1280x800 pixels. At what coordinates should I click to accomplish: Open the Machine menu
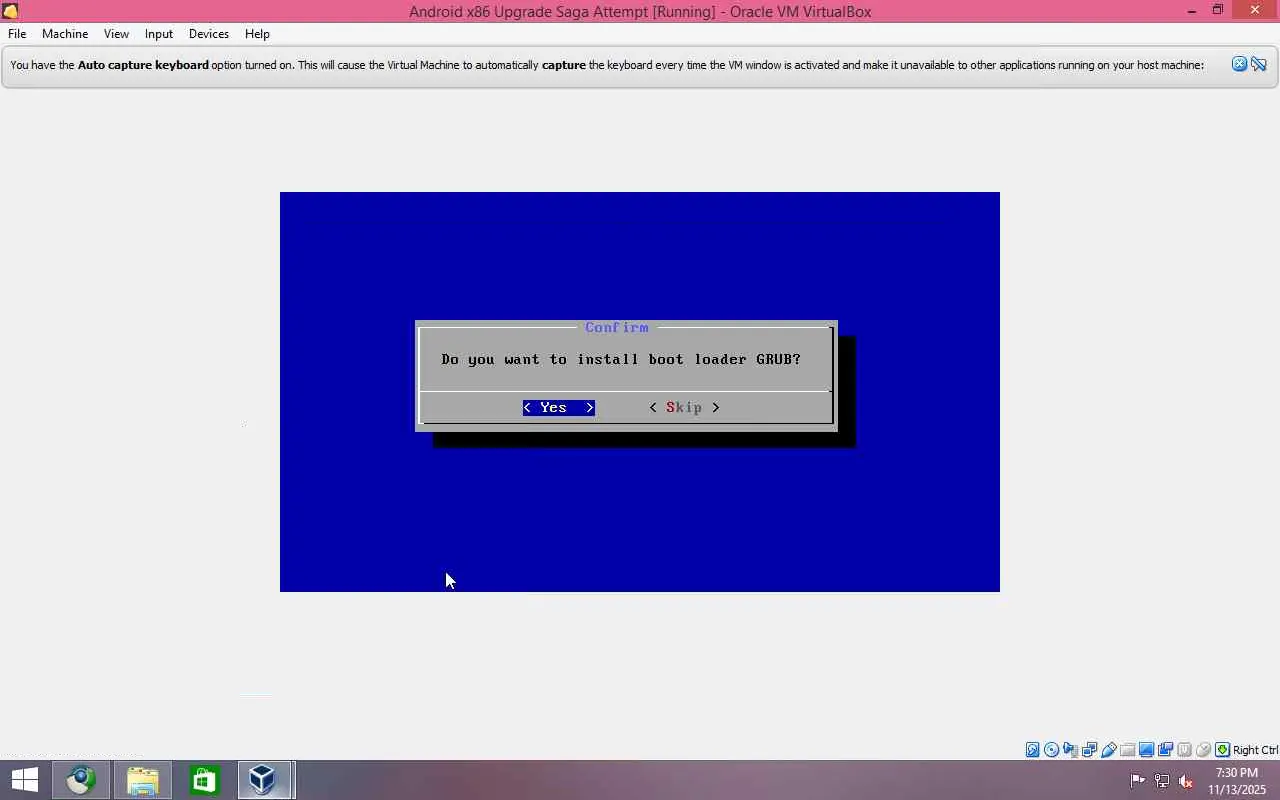coord(65,34)
